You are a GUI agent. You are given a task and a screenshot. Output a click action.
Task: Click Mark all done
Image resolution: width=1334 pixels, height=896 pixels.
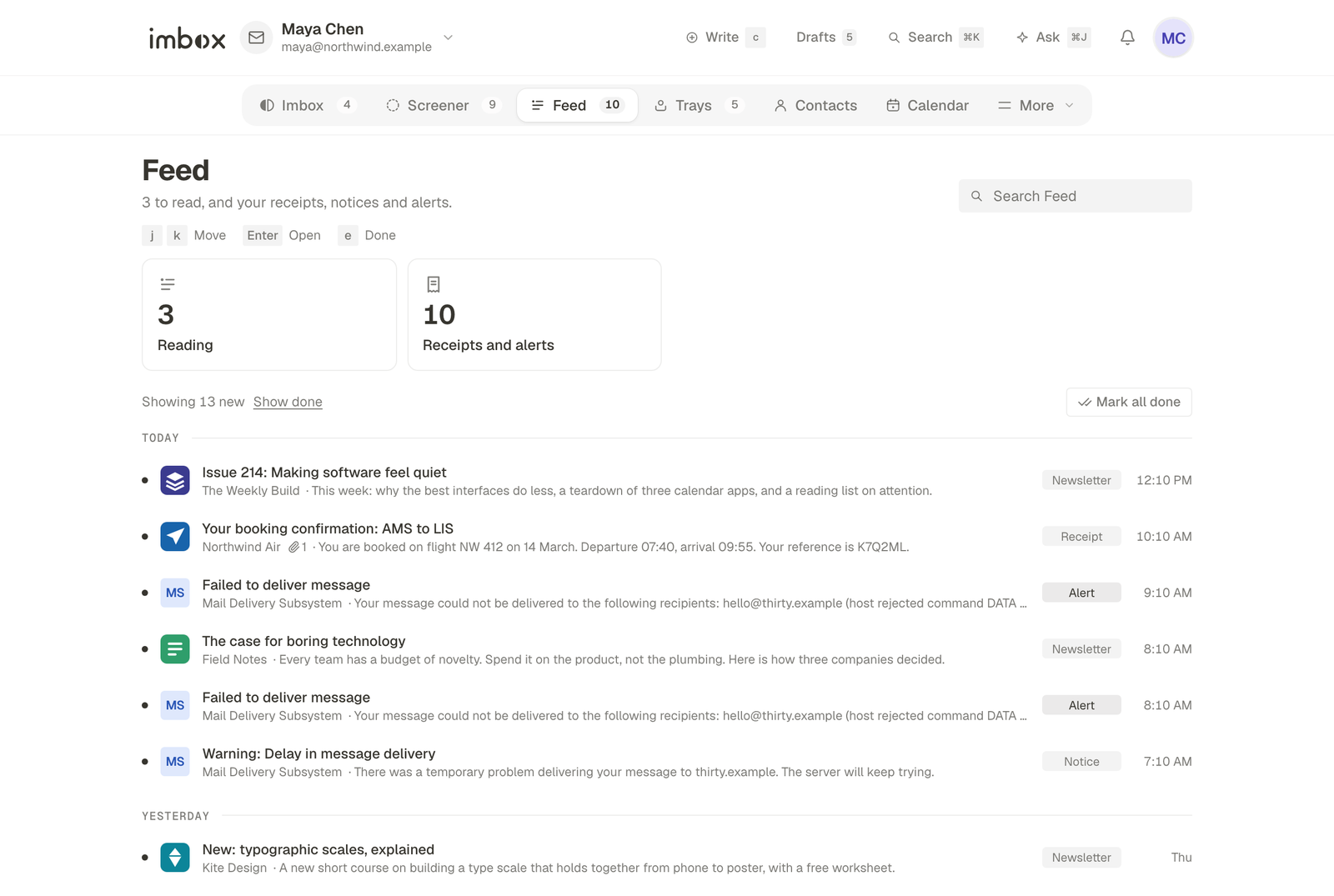coord(1129,402)
